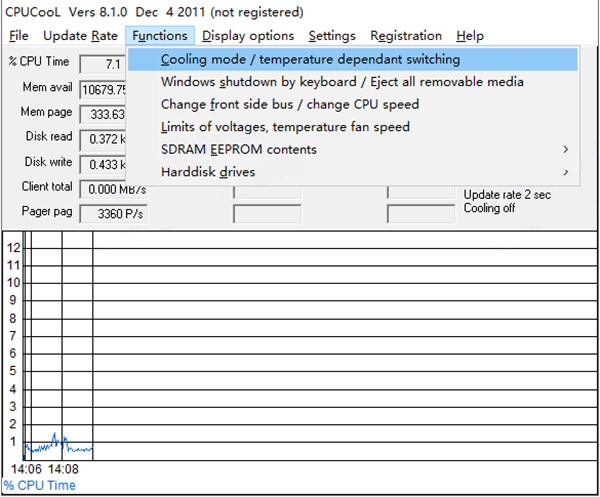Open the Update Rate menu
The width and height of the screenshot is (600, 497).
[x=80, y=36]
